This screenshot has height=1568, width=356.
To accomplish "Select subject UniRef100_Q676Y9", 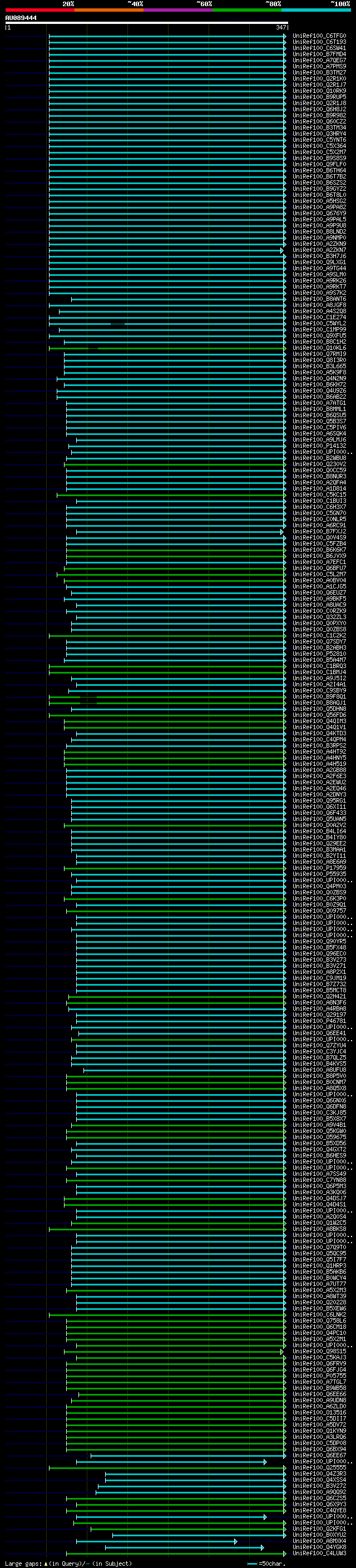I will pos(319,213).
